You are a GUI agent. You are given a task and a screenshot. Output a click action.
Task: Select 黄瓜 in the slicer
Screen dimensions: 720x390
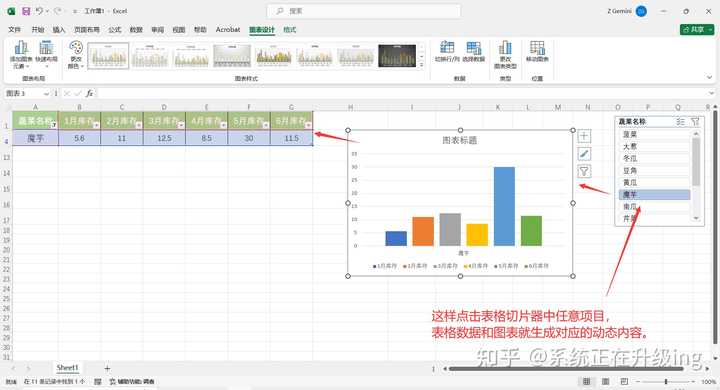[654, 183]
